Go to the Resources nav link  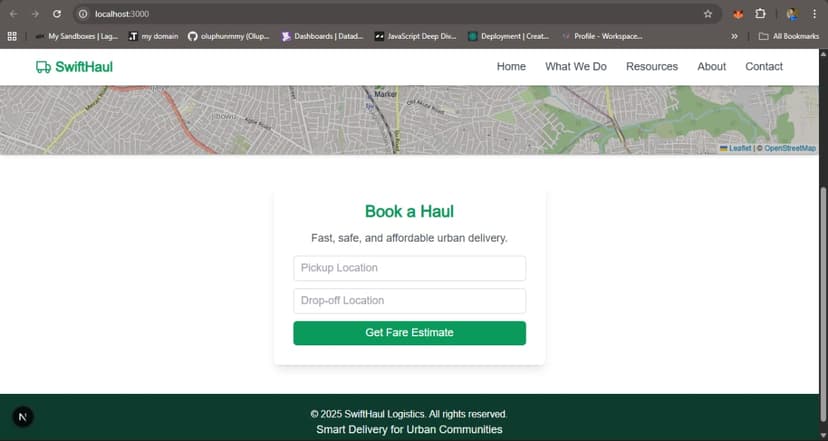tap(652, 67)
